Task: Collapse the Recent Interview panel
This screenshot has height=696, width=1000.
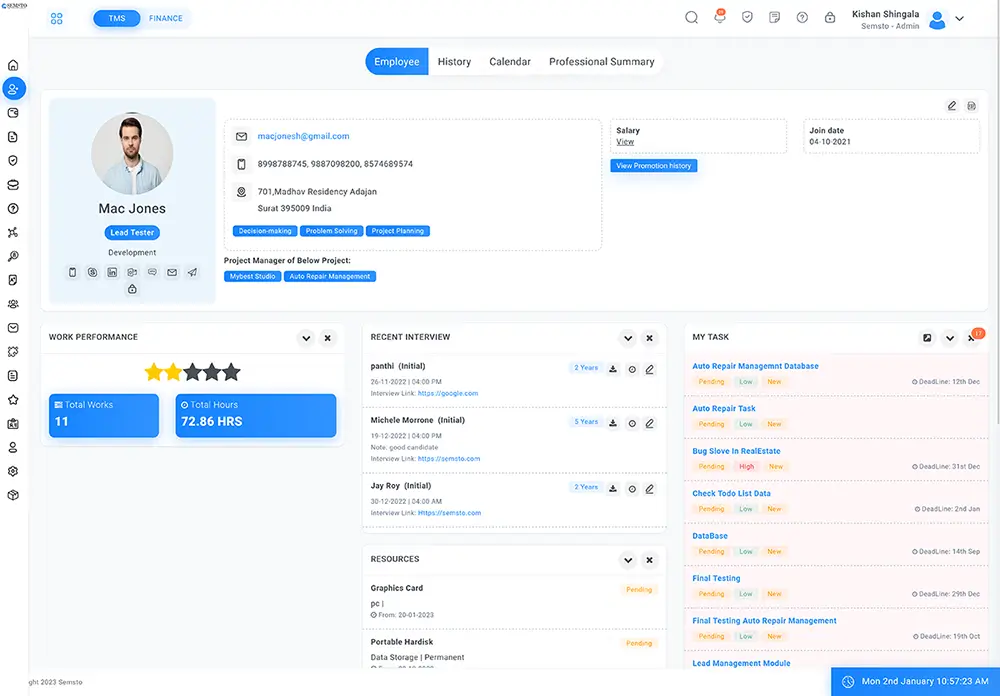Action: 628,338
